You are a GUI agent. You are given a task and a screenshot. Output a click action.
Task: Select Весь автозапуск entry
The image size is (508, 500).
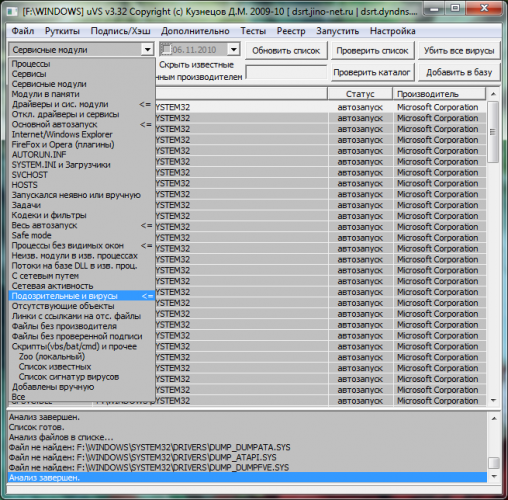pos(82,225)
